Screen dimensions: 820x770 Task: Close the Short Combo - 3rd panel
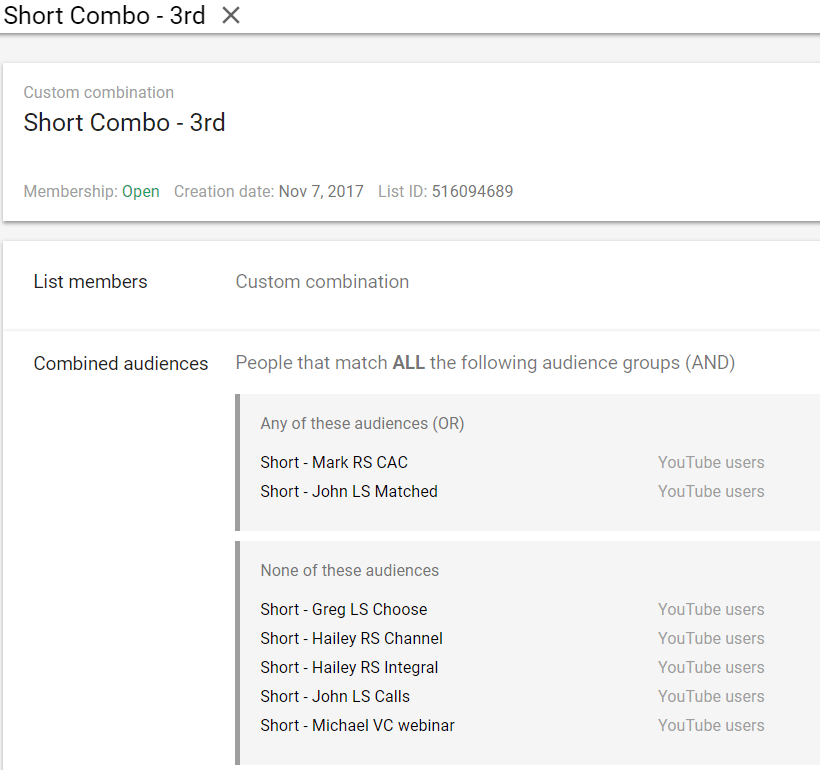click(231, 16)
